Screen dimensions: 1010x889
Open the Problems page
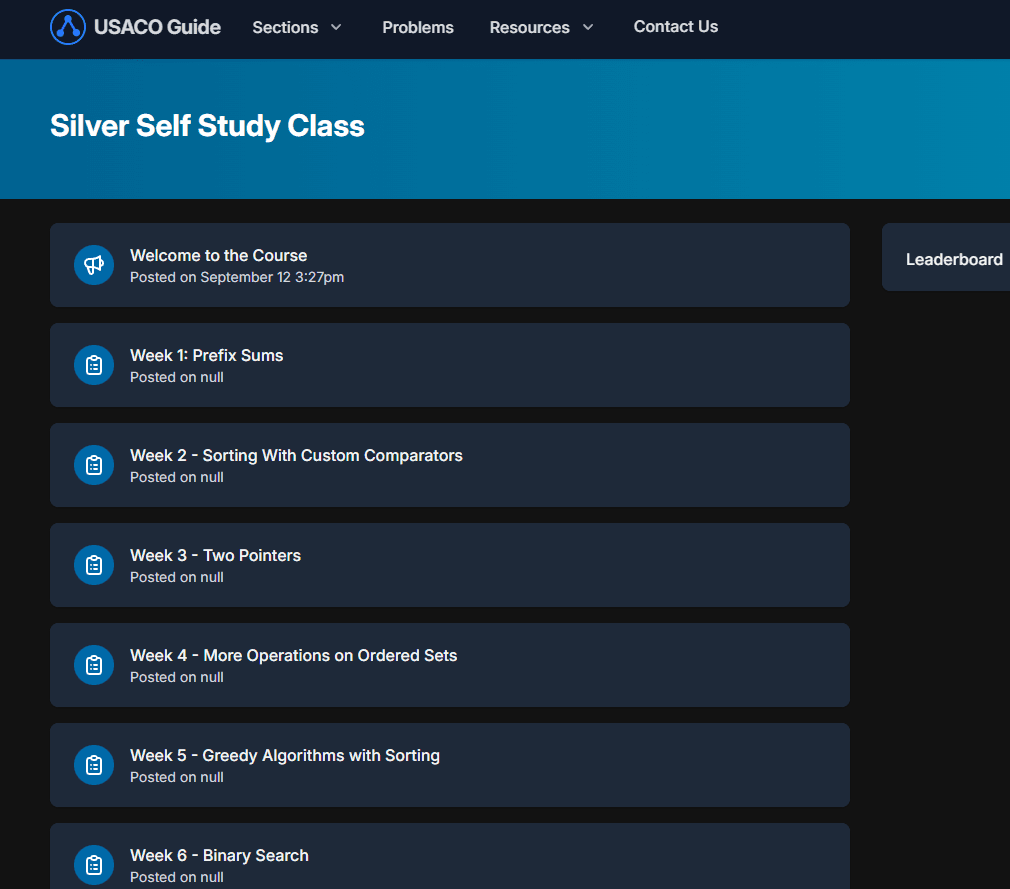(418, 27)
